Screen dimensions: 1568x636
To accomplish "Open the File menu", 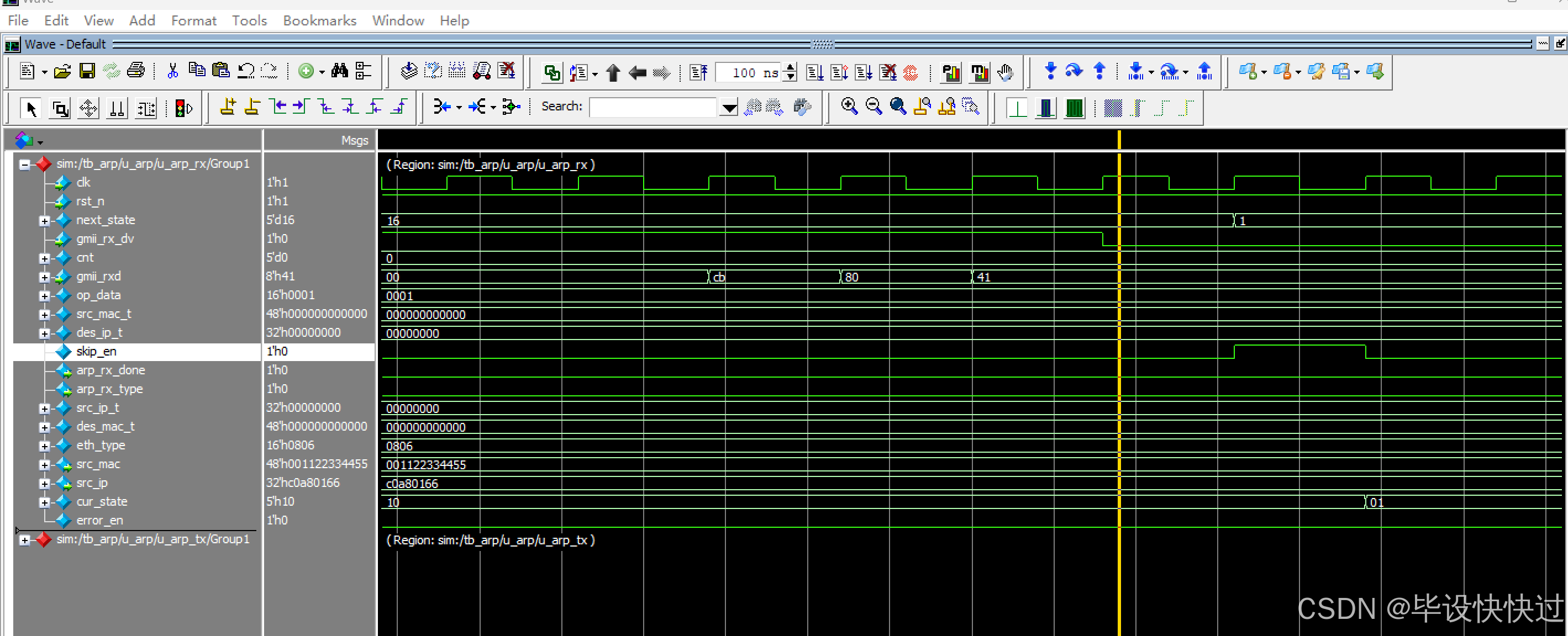I will pyautogui.click(x=18, y=20).
